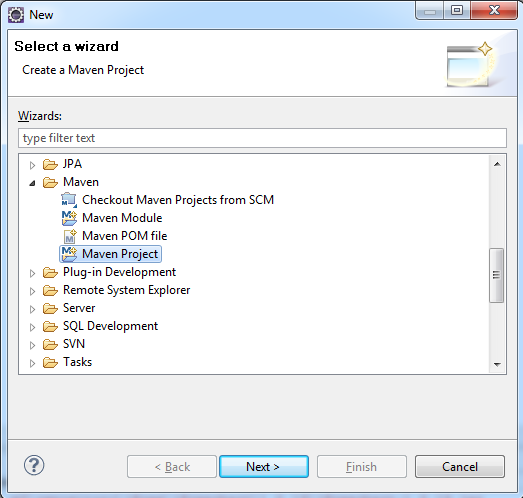Maximize the New dialog window
The width and height of the screenshot is (523, 498).
click(457, 11)
